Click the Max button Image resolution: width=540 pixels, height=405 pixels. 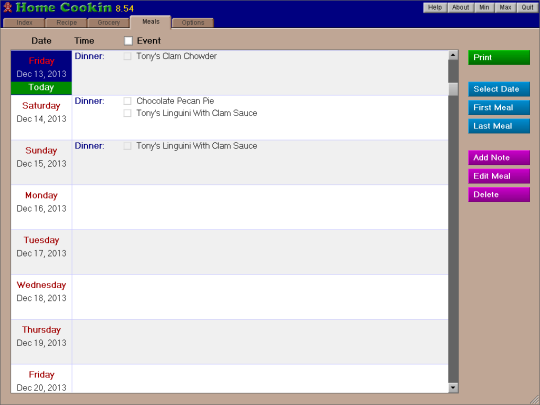(x=505, y=8)
